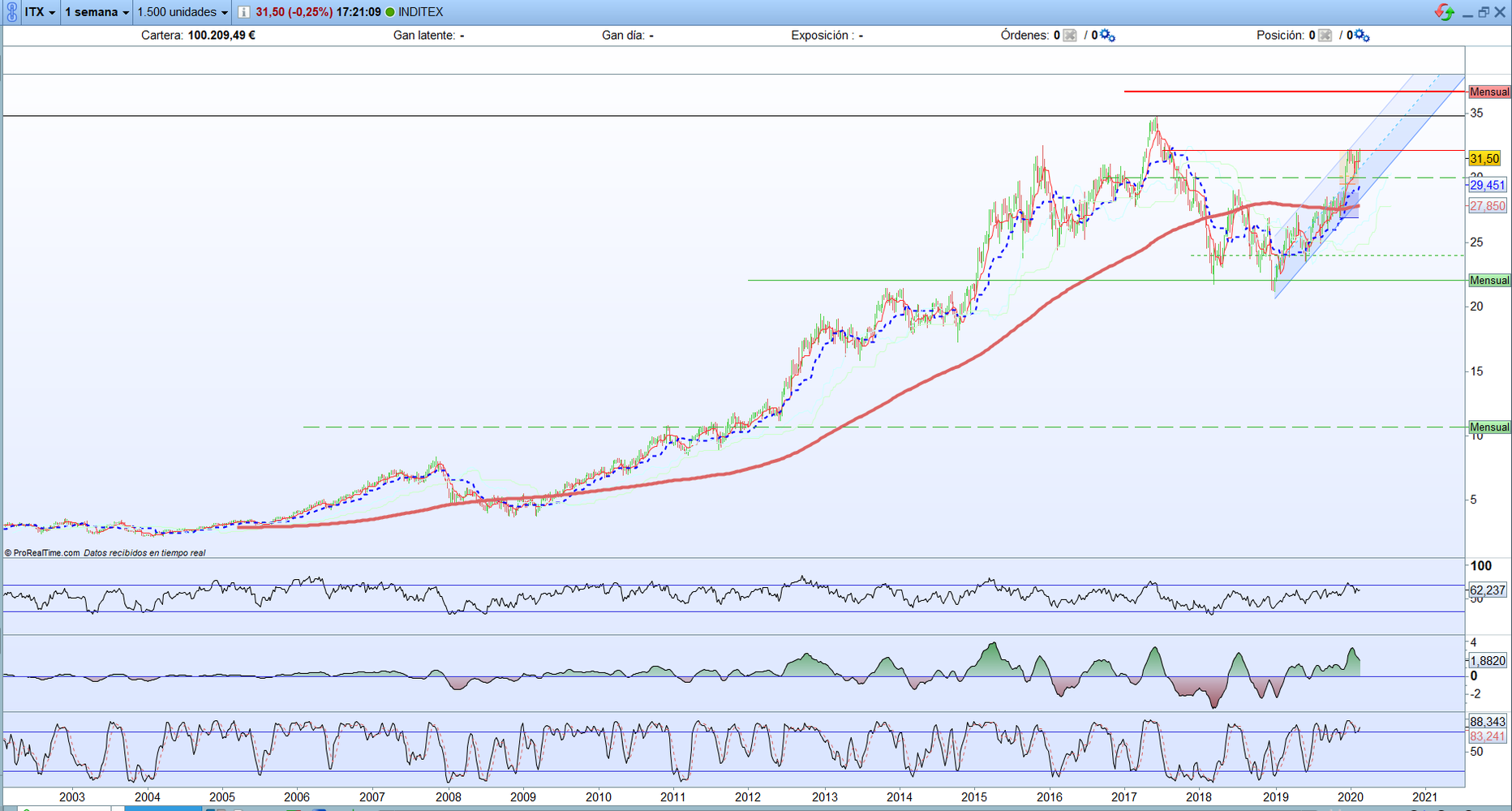Select the red Mensual price label

point(1489,92)
